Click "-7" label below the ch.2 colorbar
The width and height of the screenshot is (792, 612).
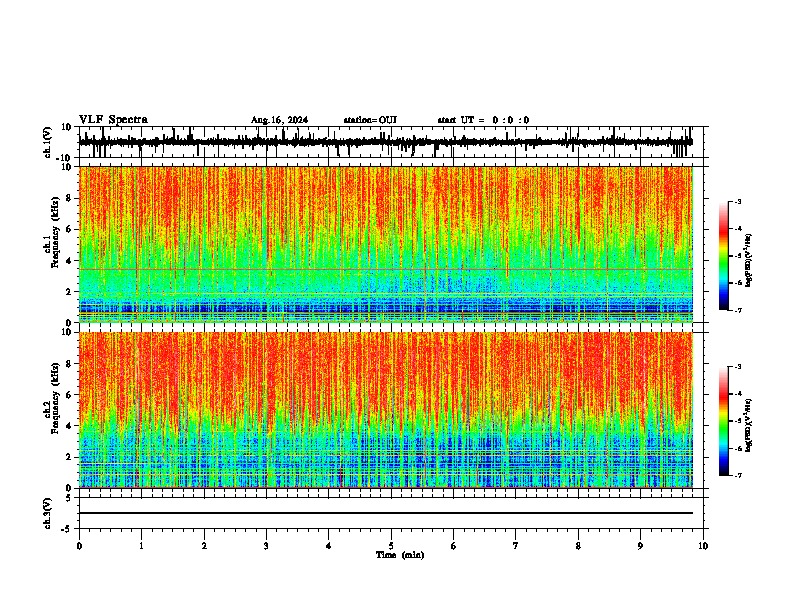coord(738,475)
